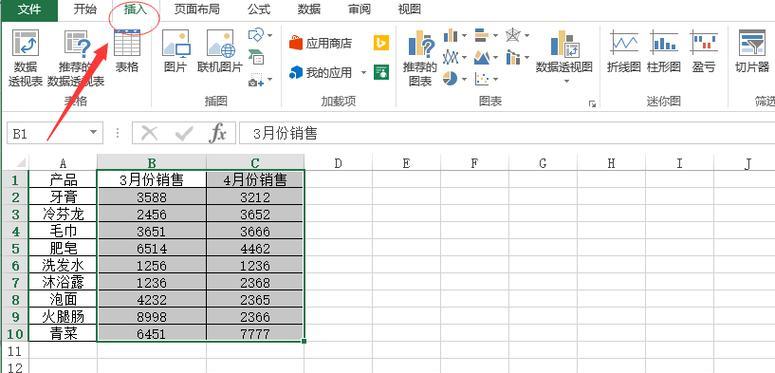The width and height of the screenshot is (775, 373).
Task: Expand the Bar chart dropdown arrow
Action: pos(495,36)
